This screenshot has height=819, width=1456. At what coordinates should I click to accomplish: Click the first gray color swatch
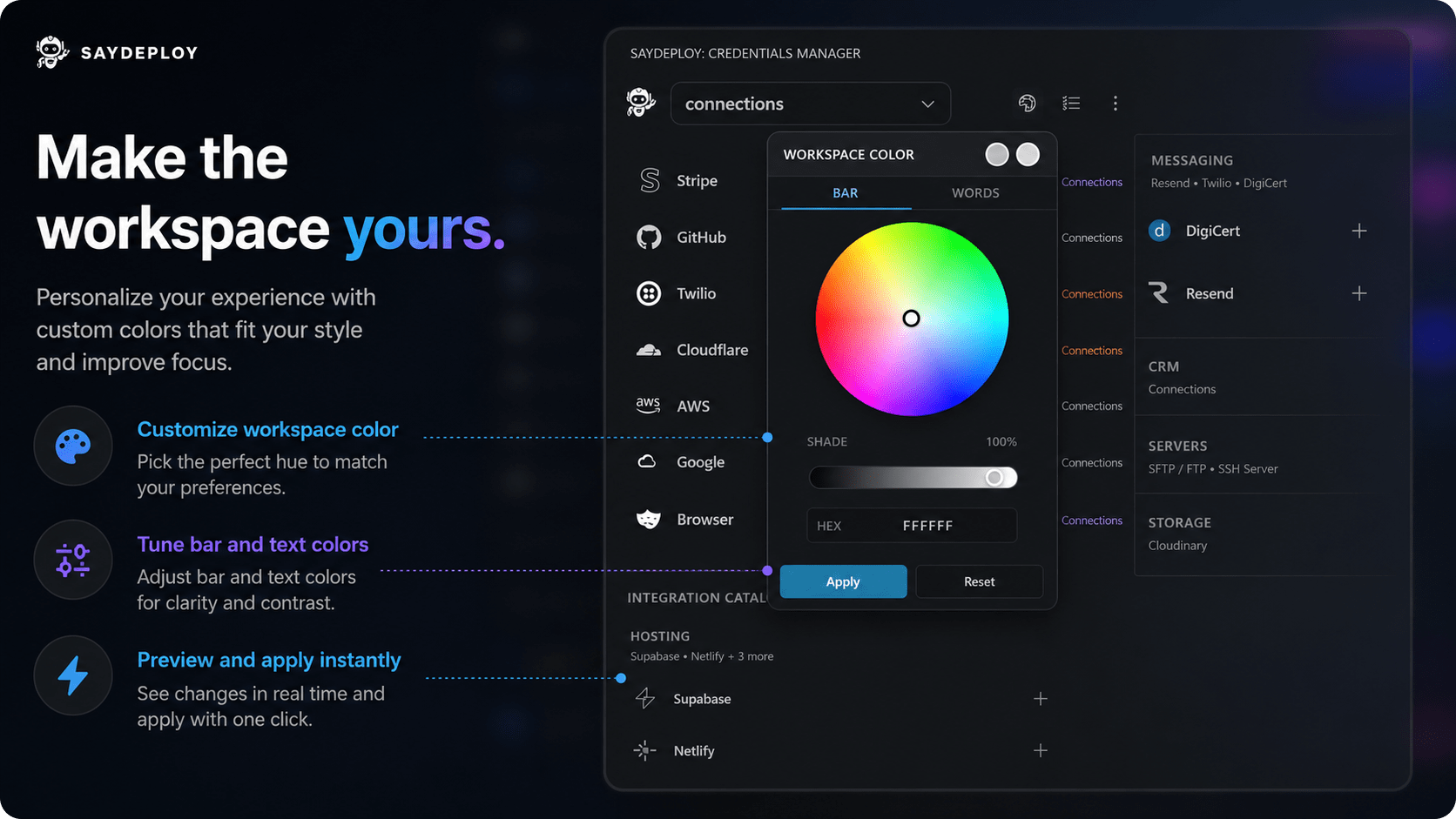pyautogui.click(x=997, y=154)
